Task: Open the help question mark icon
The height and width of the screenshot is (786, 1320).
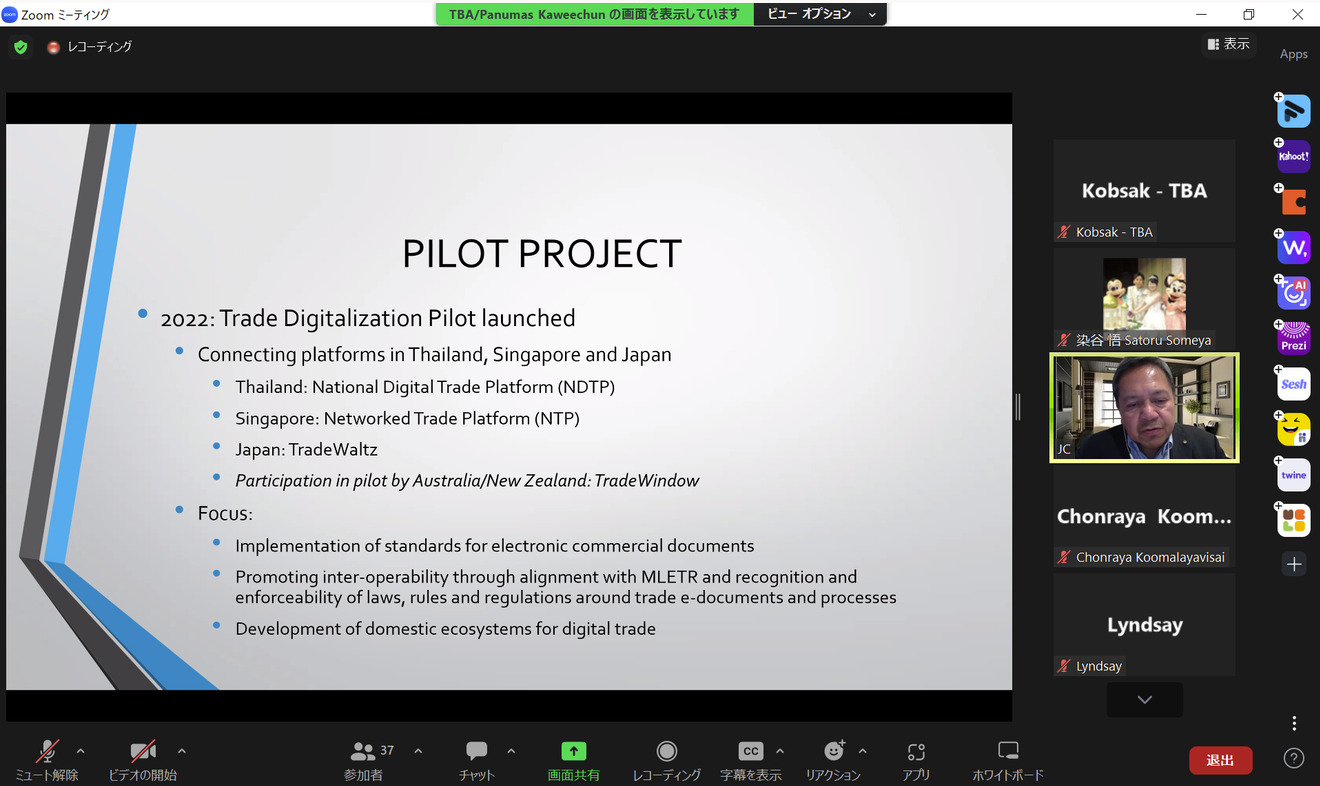Action: (x=1294, y=759)
